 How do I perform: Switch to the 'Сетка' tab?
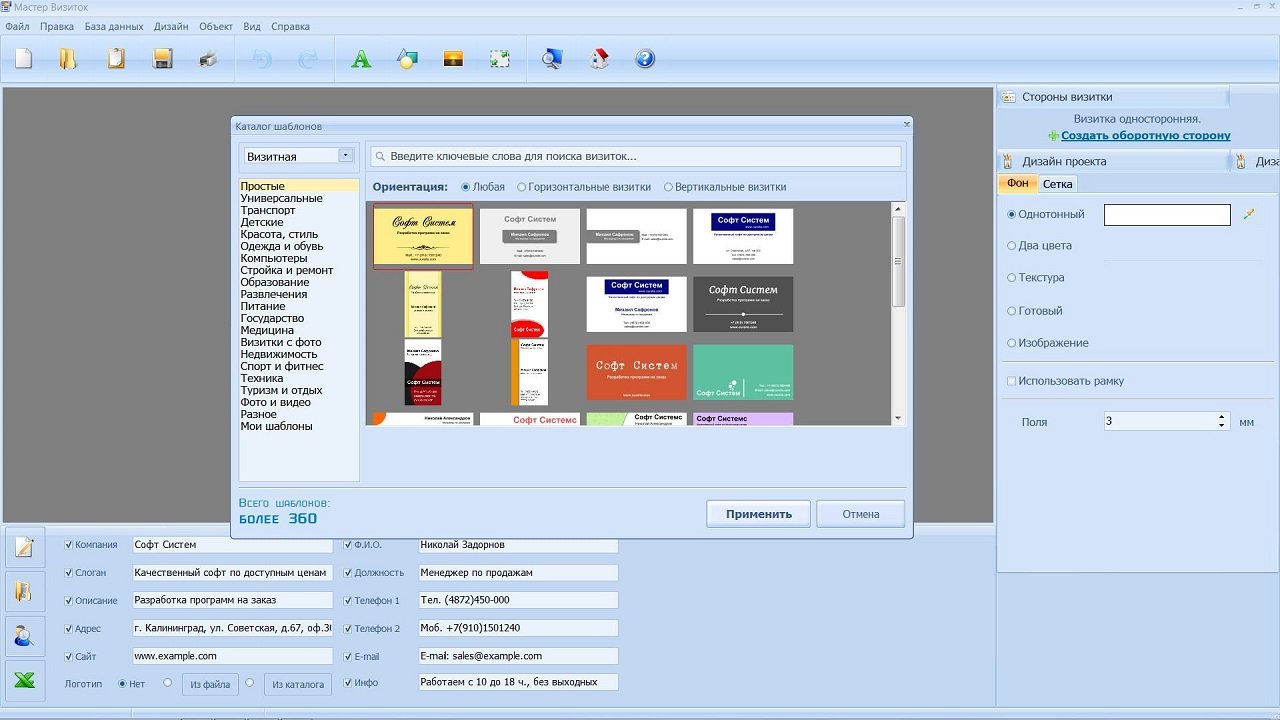point(1057,184)
